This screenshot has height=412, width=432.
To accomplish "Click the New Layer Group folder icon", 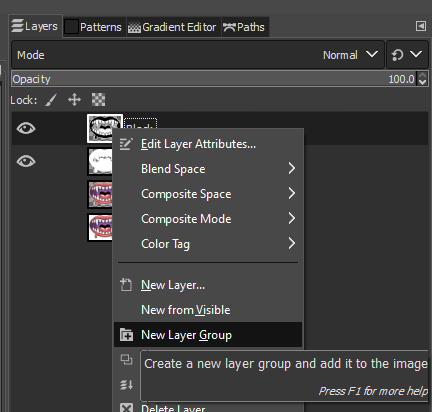I will pos(126,335).
